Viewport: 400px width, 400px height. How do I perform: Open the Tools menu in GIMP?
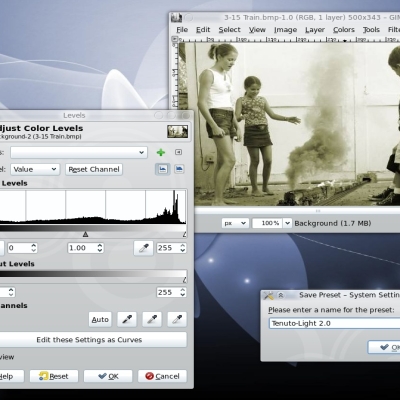click(x=371, y=30)
